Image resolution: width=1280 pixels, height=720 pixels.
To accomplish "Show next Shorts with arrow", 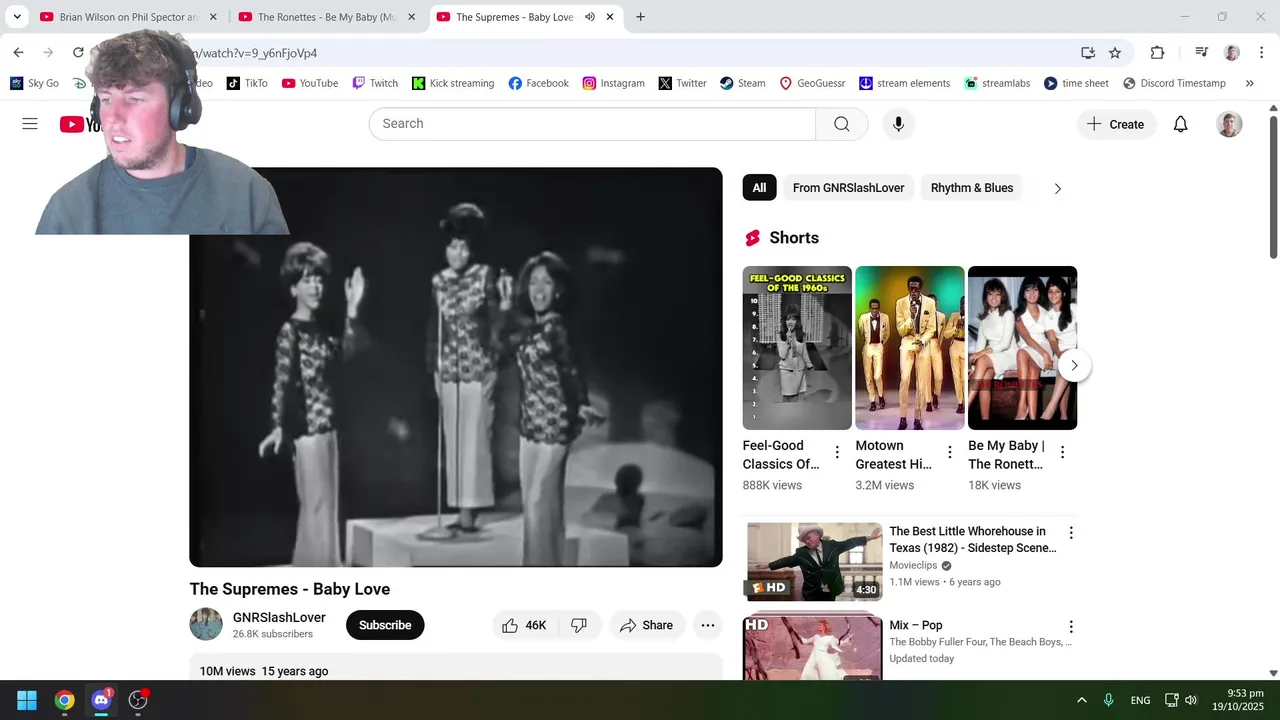I will tap(1074, 365).
